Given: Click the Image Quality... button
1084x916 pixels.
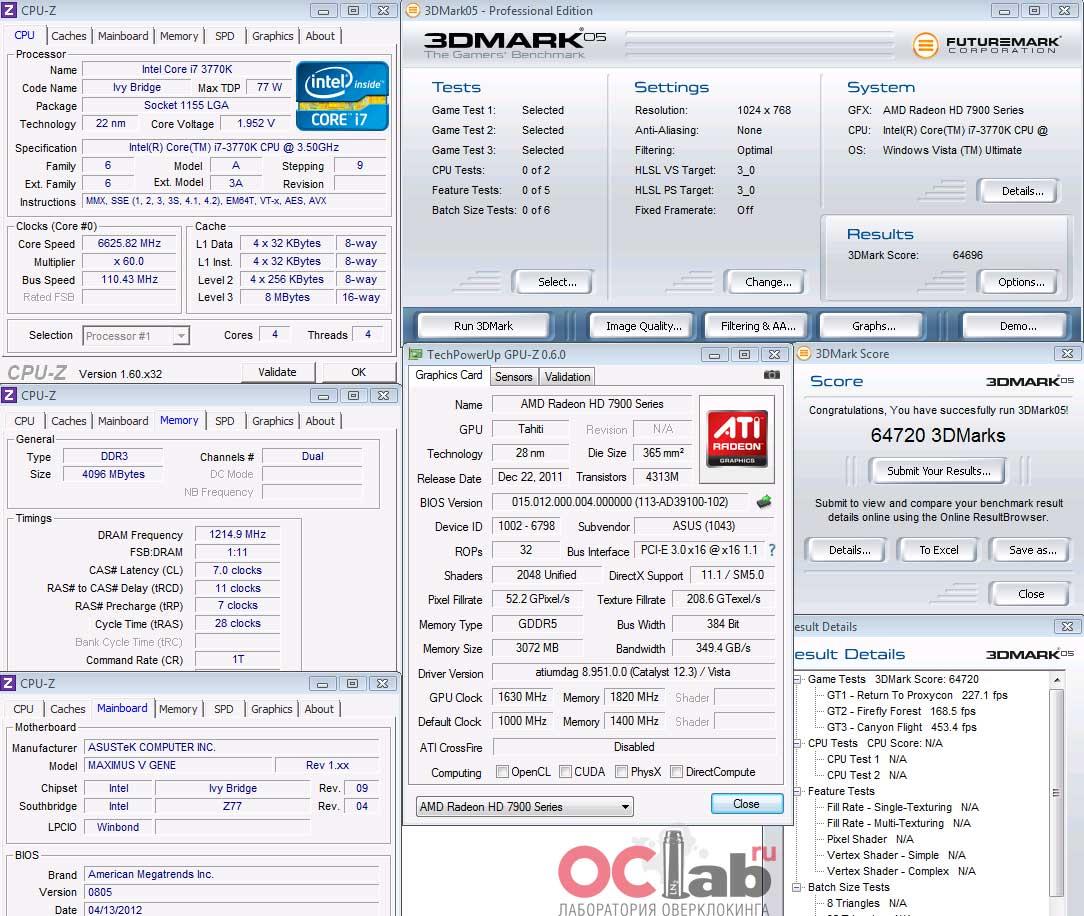Looking at the screenshot, I should [x=644, y=326].
